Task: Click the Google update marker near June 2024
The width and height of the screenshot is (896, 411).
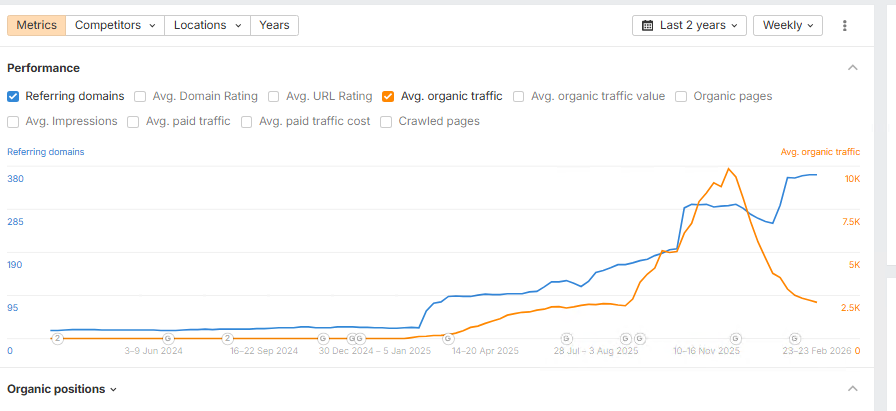Action: pyautogui.click(x=168, y=339)
